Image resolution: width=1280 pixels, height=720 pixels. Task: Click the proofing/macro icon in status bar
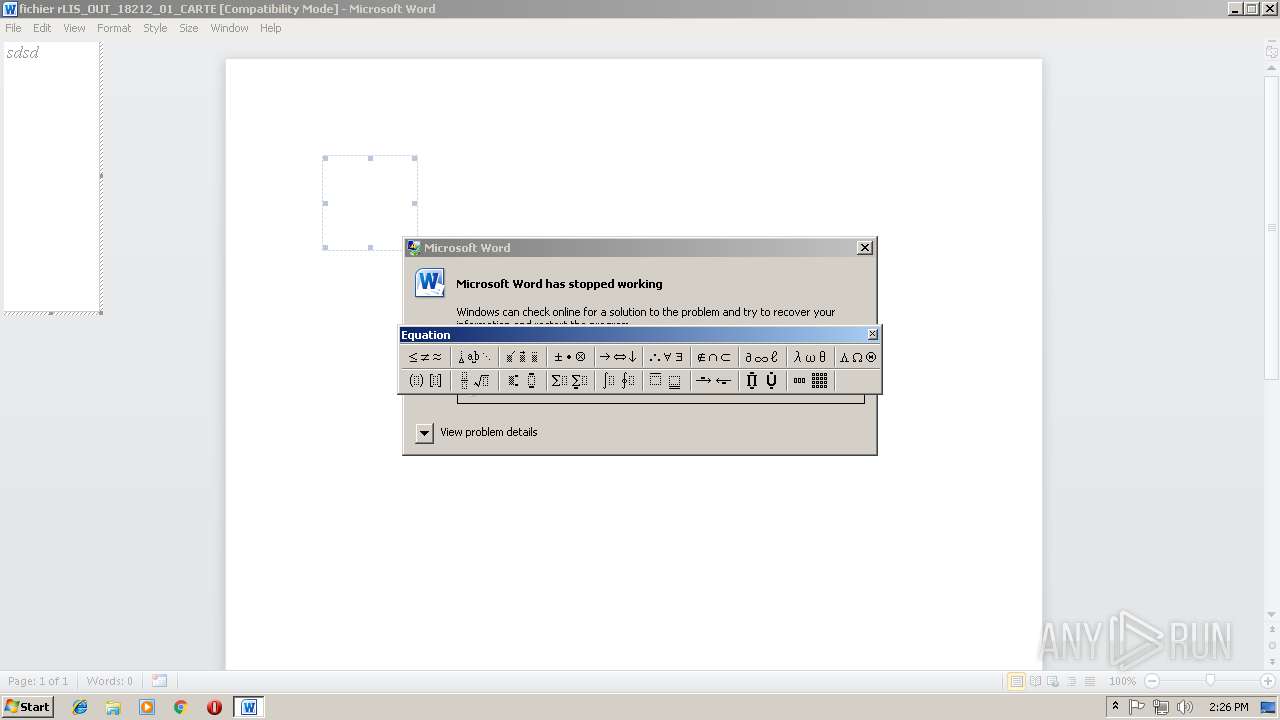[159, 681]
